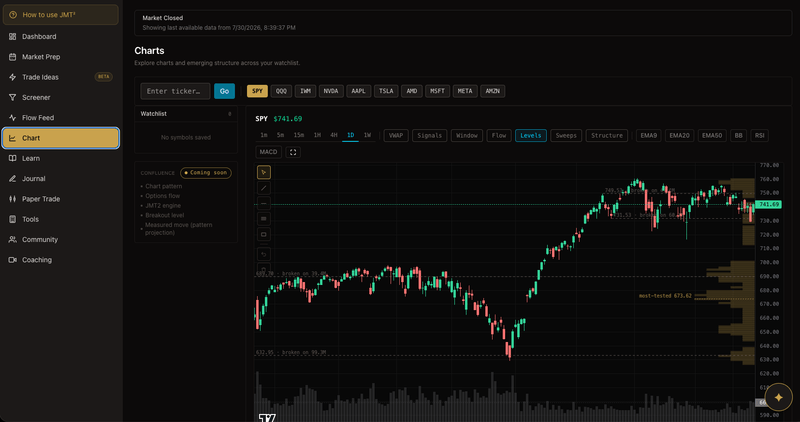This screenshot has height=422, width=800.
Task: Load the MSFT ticker chip
Action: tap(437, 91)
